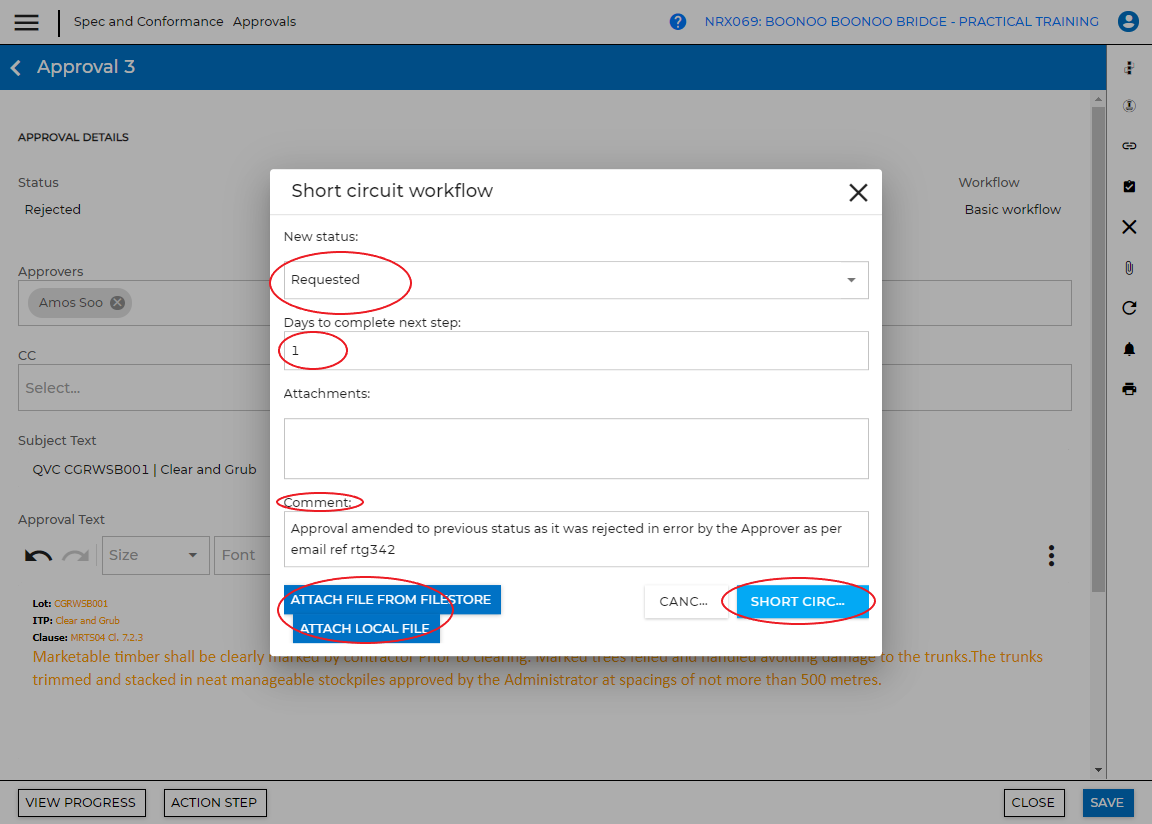Open the user profile account icon
The image size is (1152, 824).
[x=1128, y=22]
